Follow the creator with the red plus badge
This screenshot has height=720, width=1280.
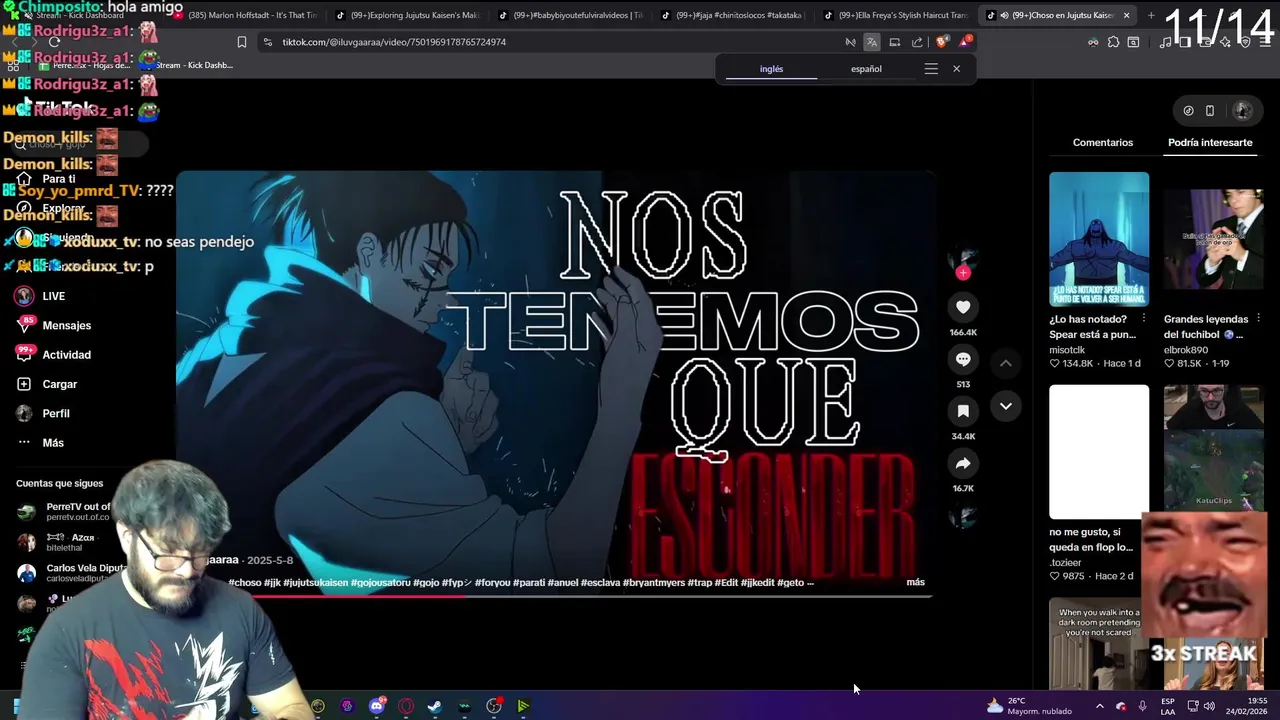(x=963, y=272)
